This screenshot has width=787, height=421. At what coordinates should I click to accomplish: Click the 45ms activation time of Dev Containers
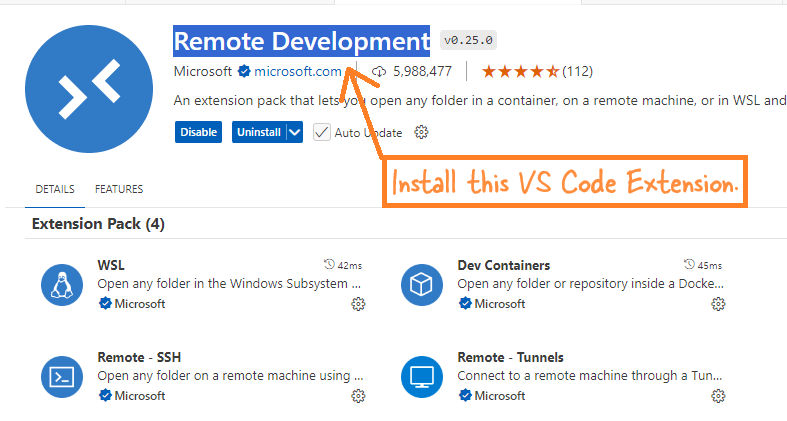tap(710, 265)
